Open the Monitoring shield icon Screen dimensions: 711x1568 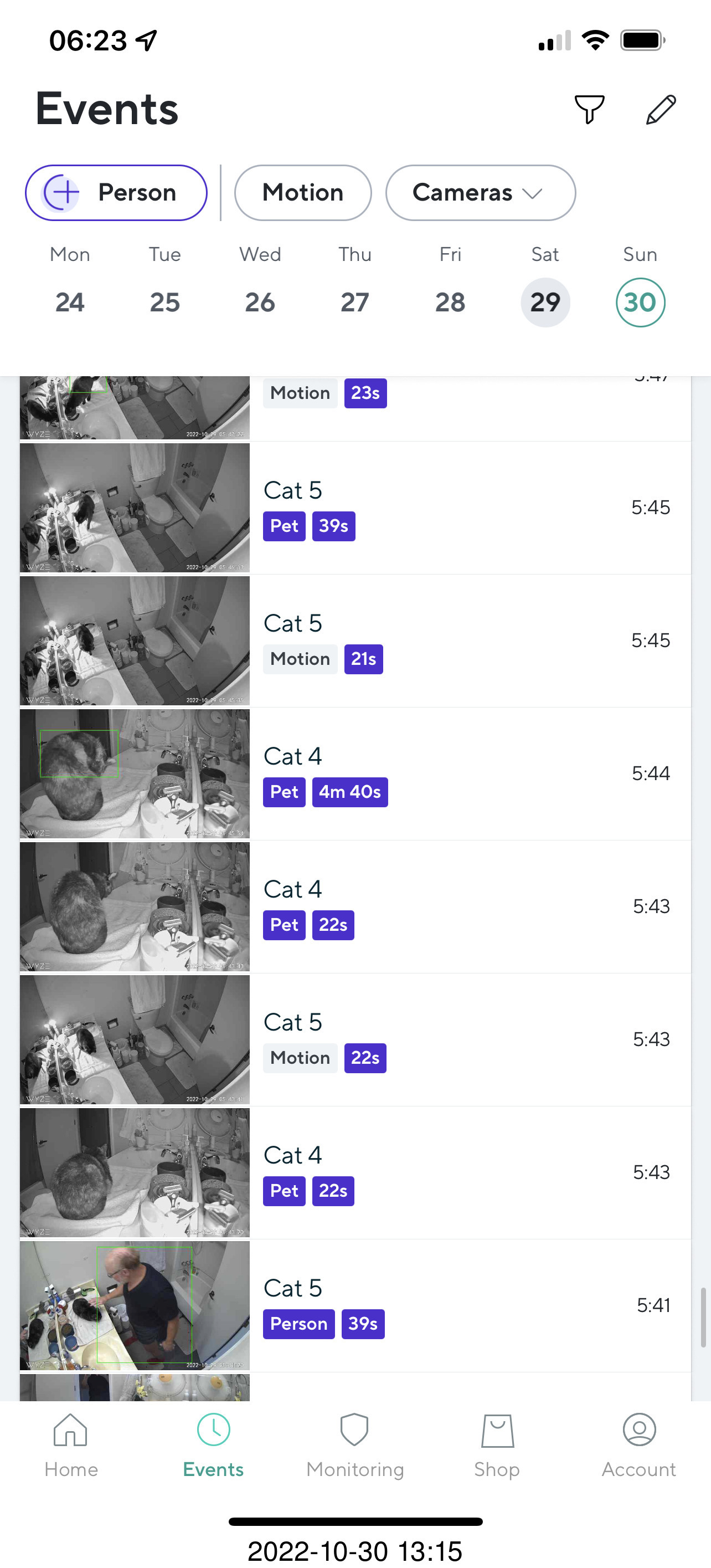click(x=354, y=1430)
